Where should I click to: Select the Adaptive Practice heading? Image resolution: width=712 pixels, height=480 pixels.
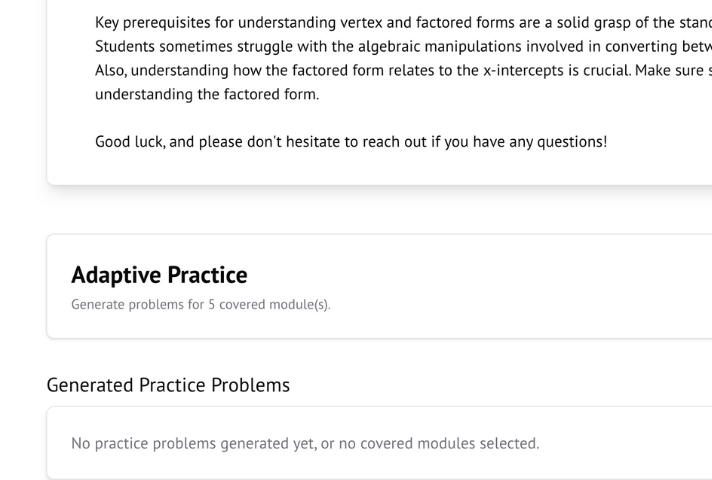(x=159, y=275)
